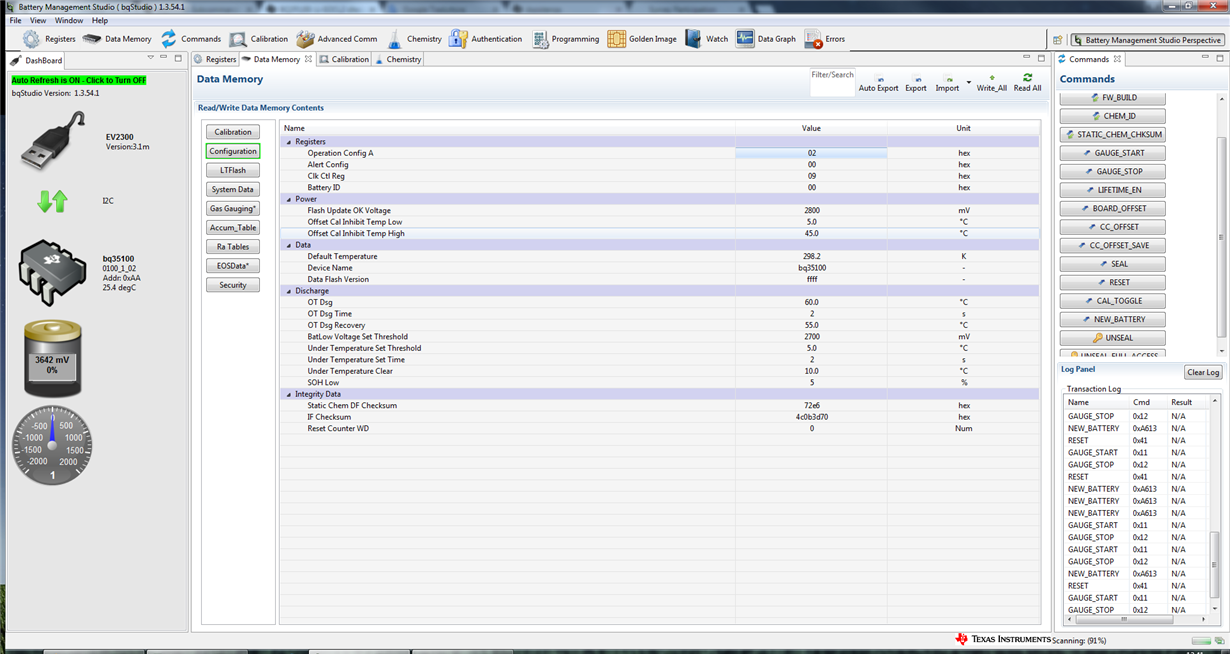Click the Read All refresh icon

tap(1027, 78)
